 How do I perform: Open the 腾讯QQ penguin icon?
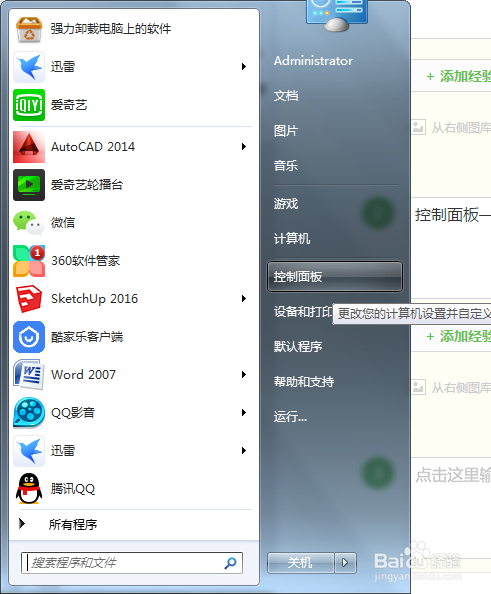29,489
